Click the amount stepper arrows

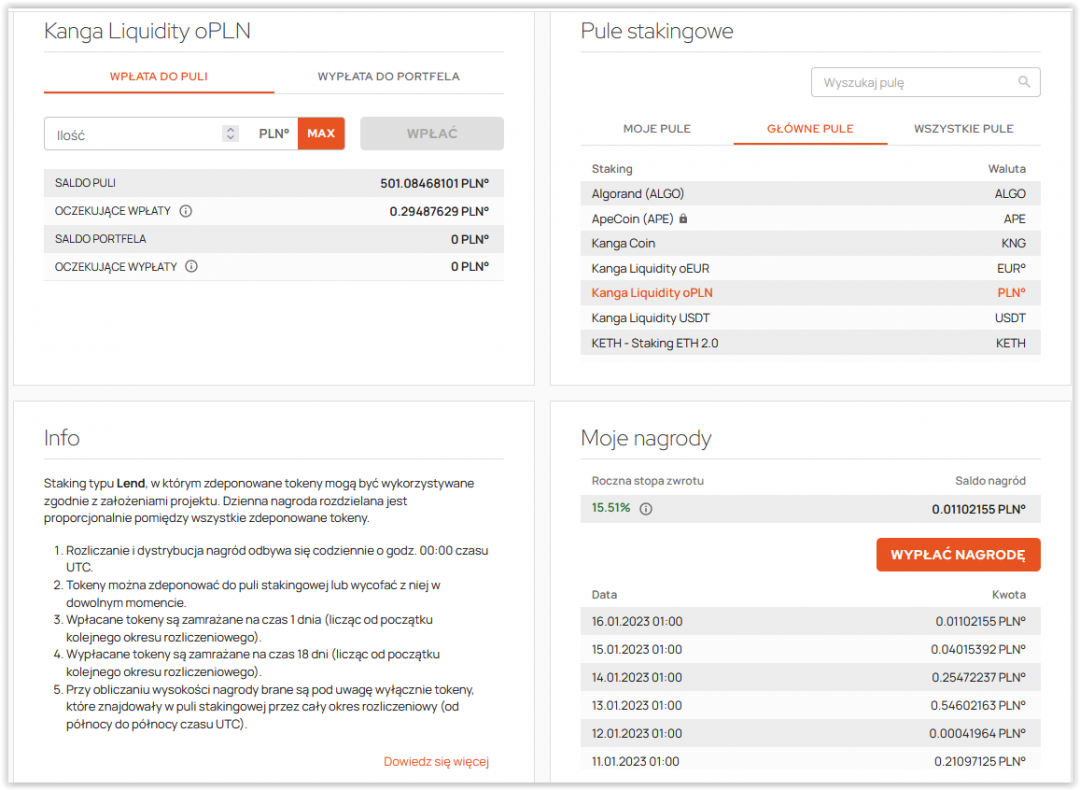pyautogui.click(x=231, y=134)
